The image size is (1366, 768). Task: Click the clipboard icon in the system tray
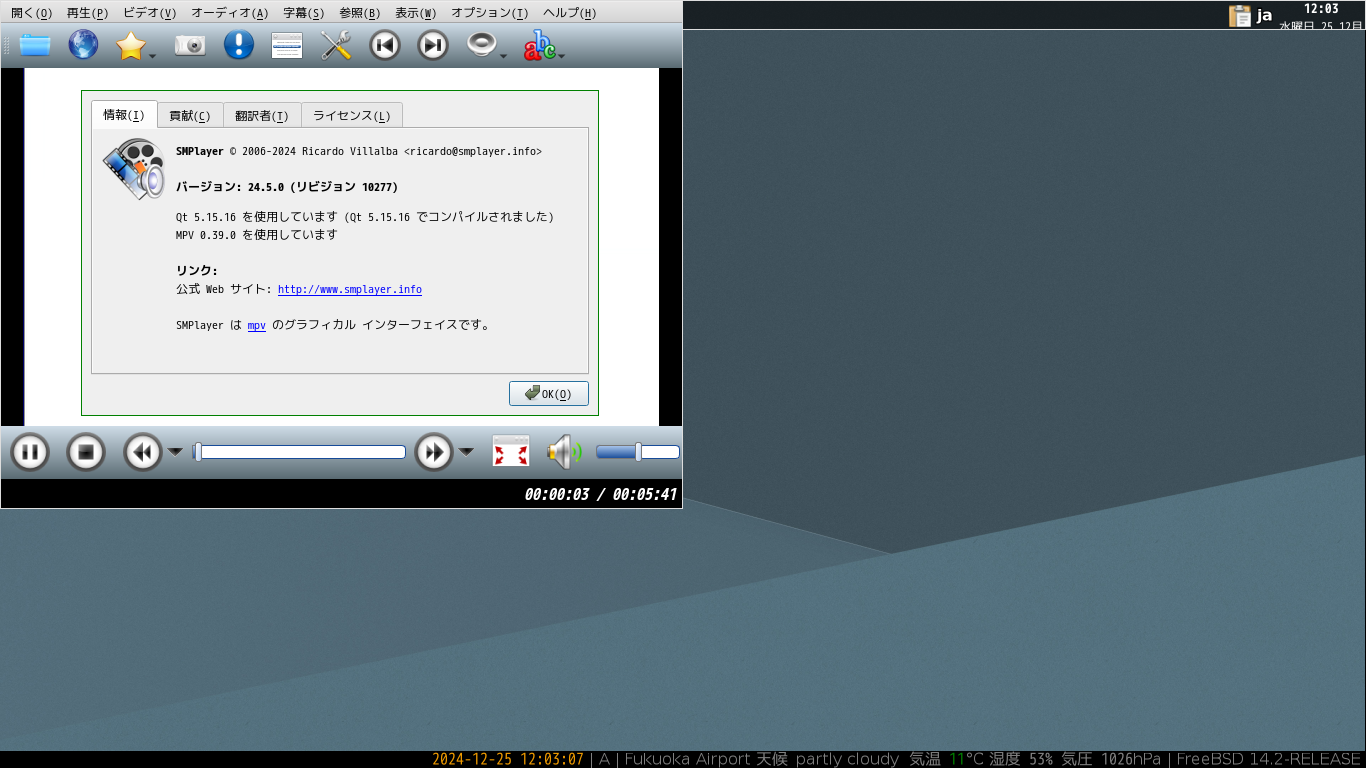[x=1240, y=15]
